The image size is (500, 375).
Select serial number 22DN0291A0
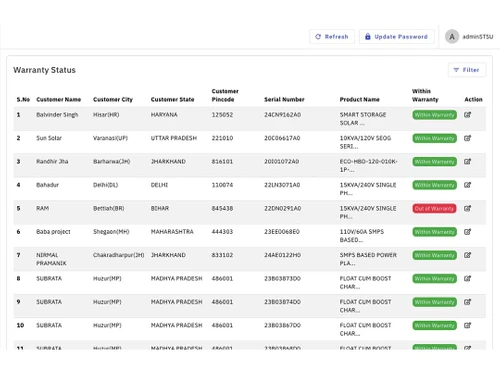coord(283,208)
